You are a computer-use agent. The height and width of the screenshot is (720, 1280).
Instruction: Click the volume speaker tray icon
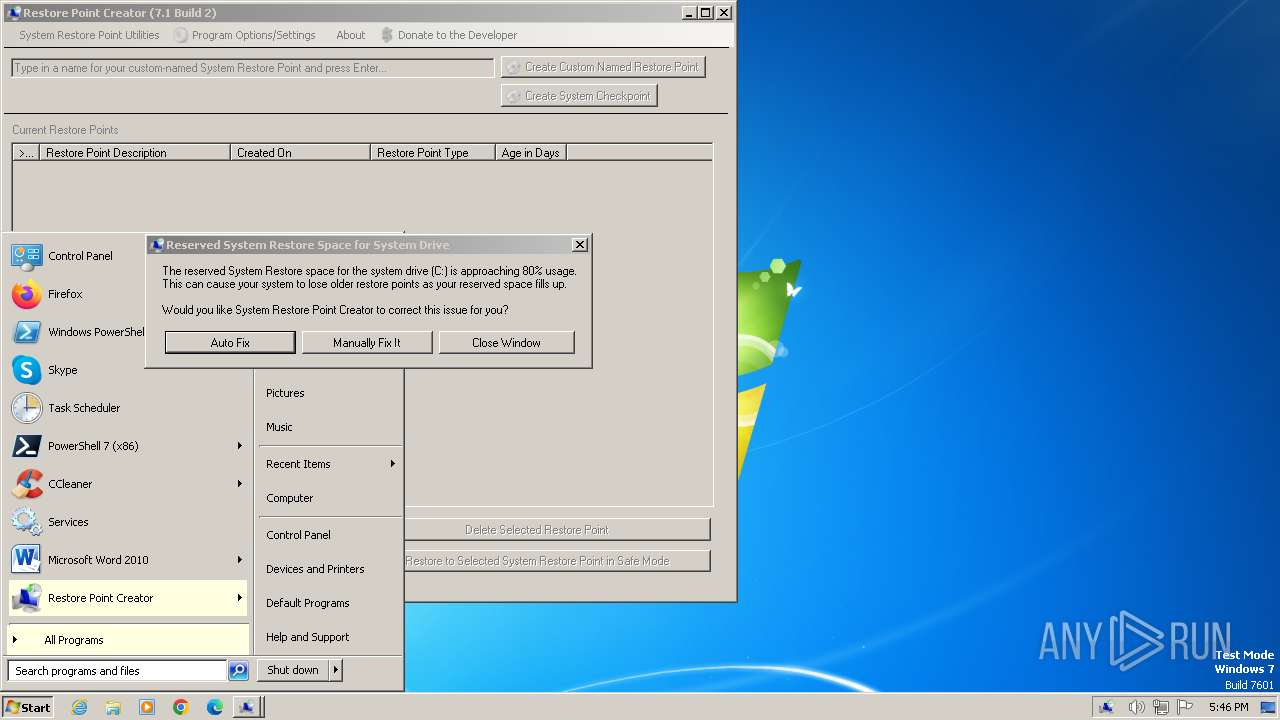[x=1136, y=707]
